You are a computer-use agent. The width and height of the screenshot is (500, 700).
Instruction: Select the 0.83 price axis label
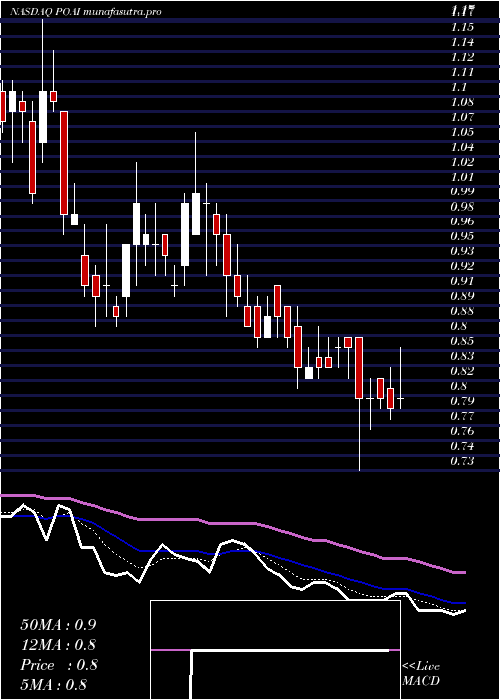tap(462, 356)
